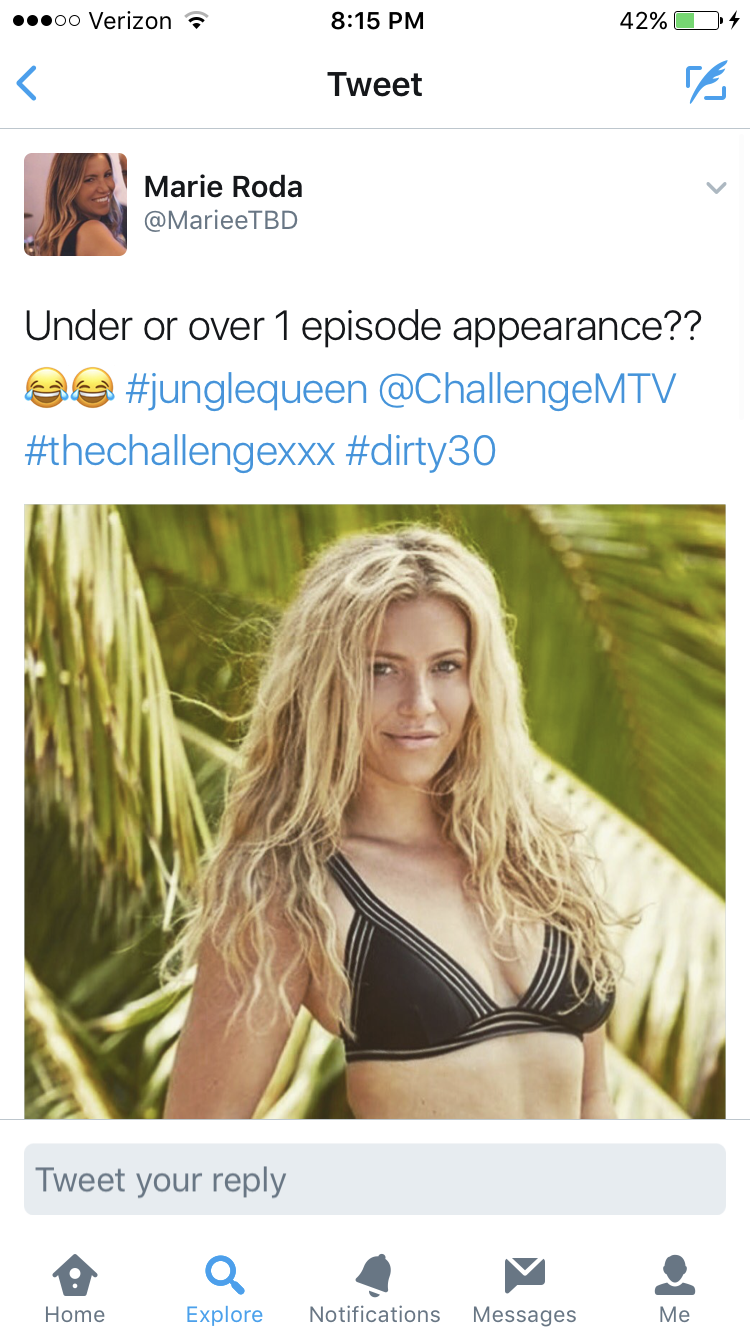Tap the back arrow icon
Screen dimensions: 750x1334
[27, 84]
